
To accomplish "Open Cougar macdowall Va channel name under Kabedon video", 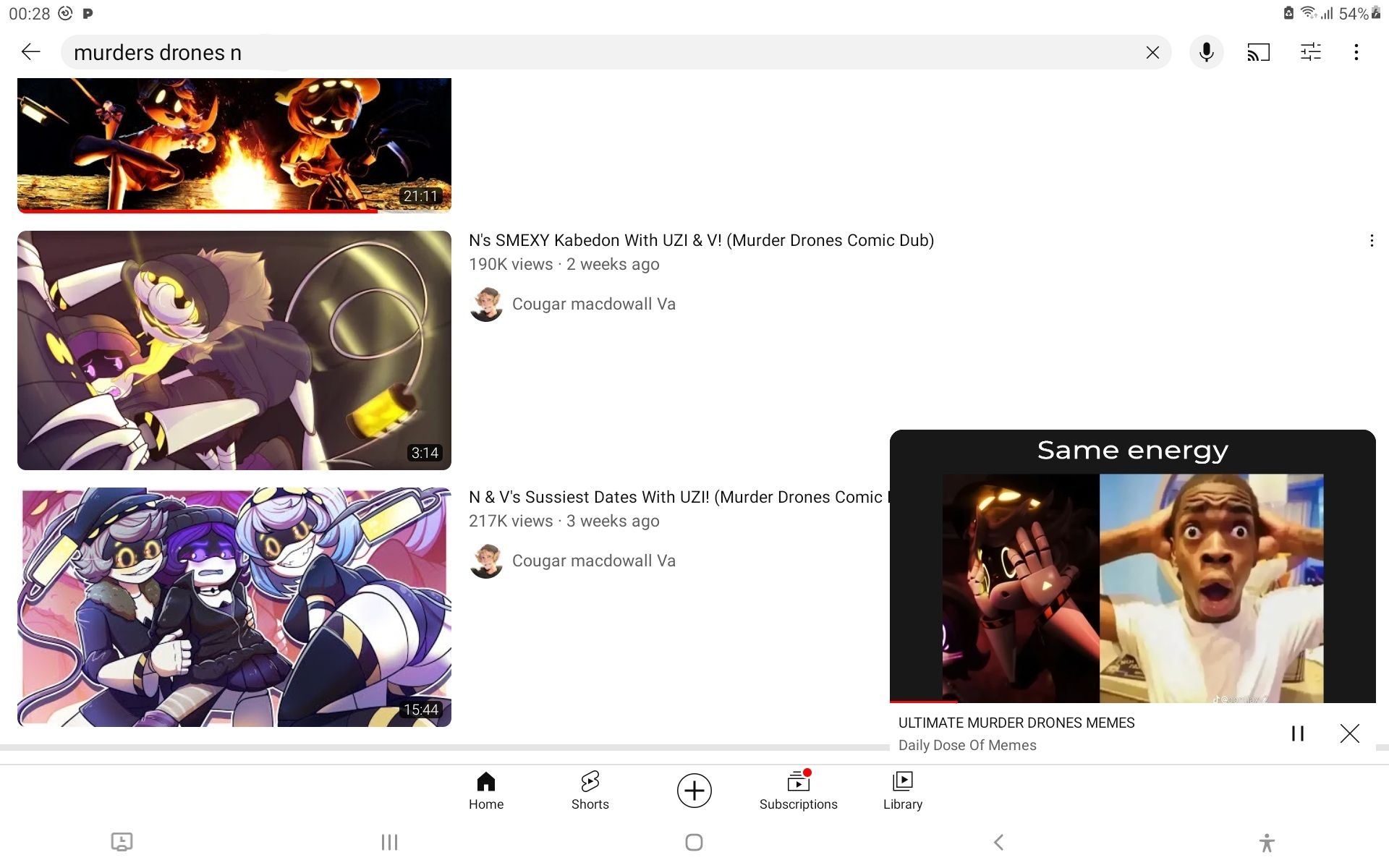I will (x=593, y=304).
